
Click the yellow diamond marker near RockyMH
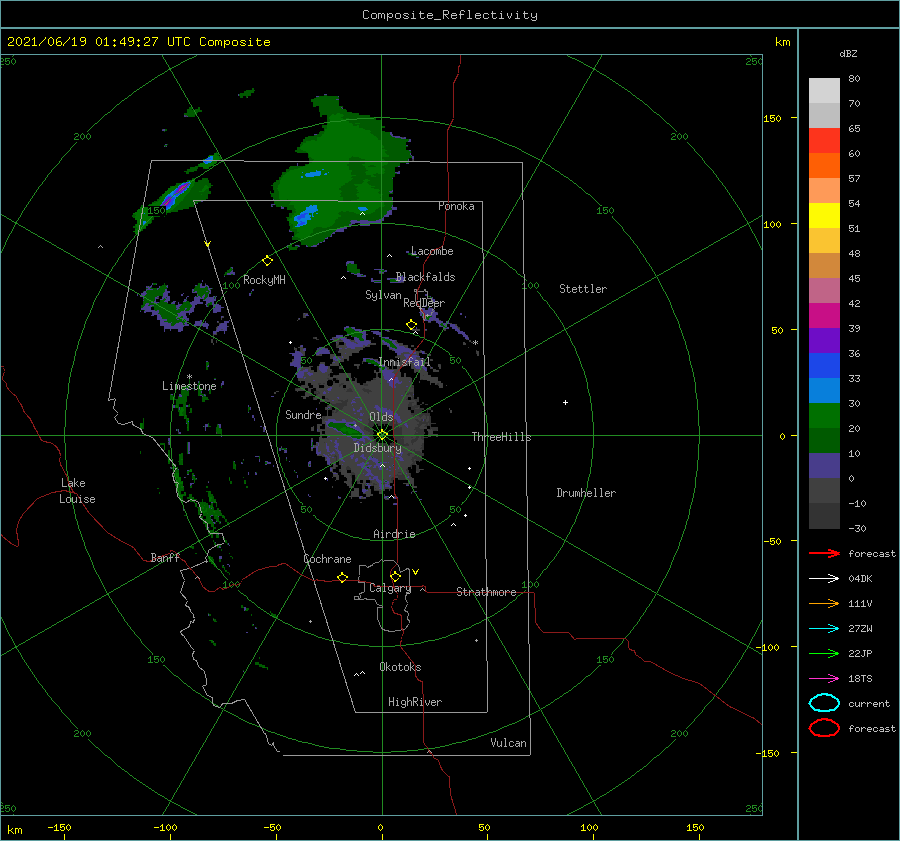pyautogui.click(x=267, y=261)
